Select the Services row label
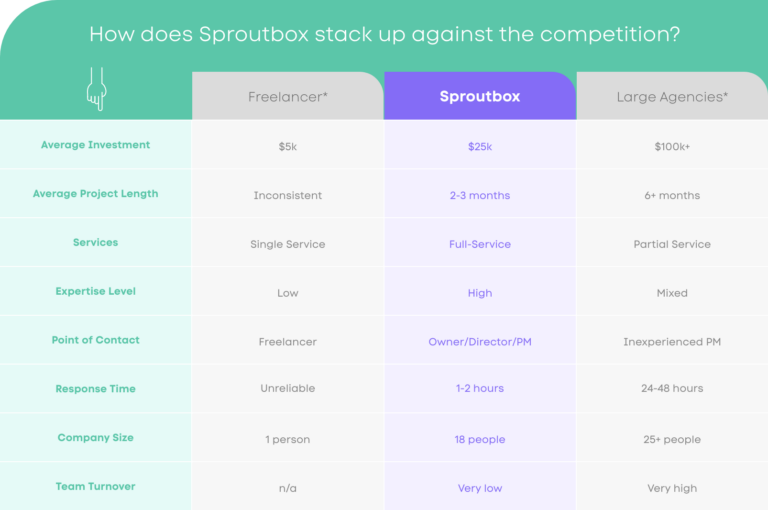 click(95, 243)
